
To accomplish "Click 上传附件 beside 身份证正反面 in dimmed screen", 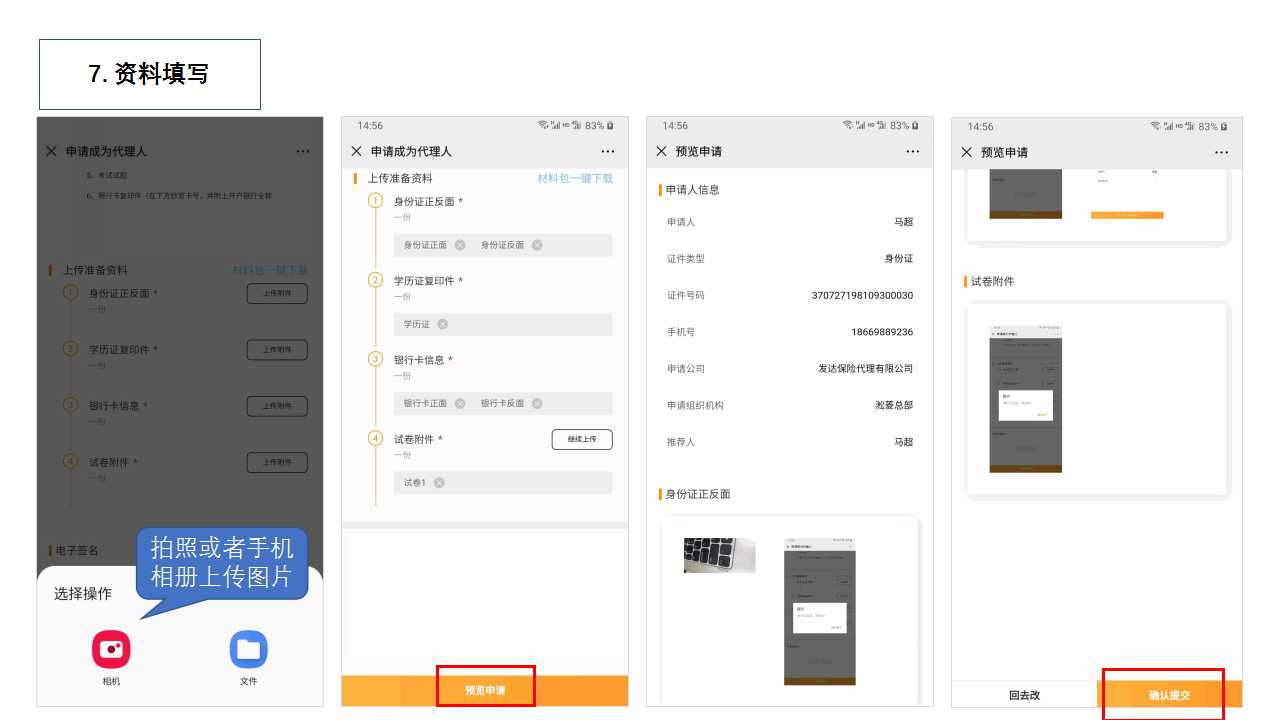I will (x=277, y=293).
